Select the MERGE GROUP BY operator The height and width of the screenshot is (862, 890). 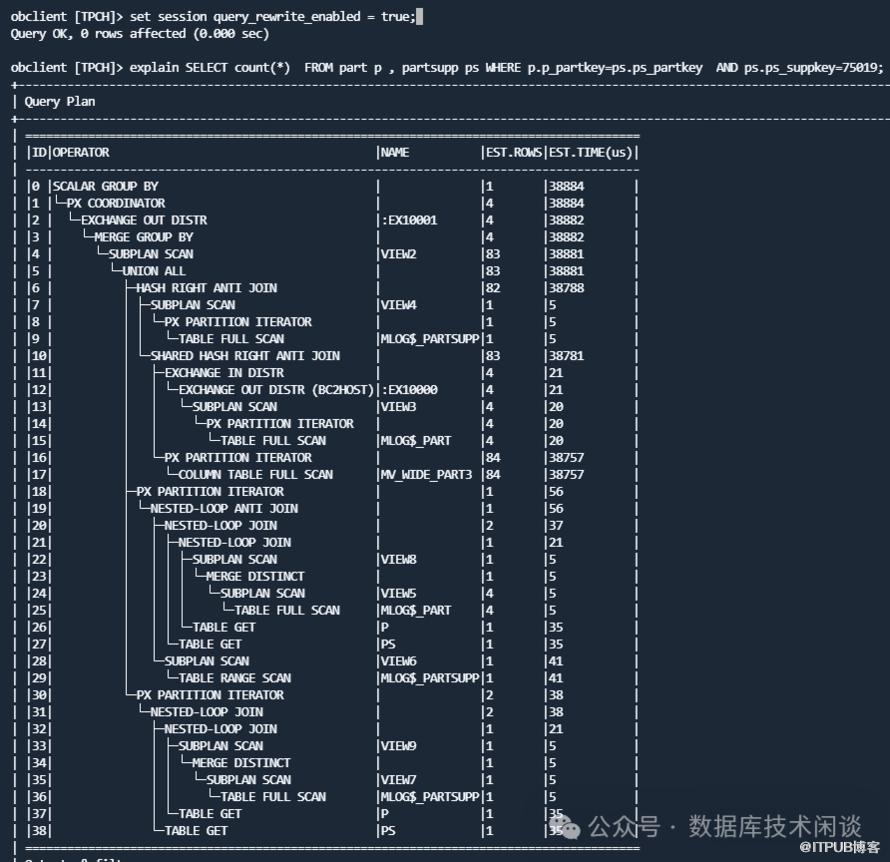(x=144, y=237)
